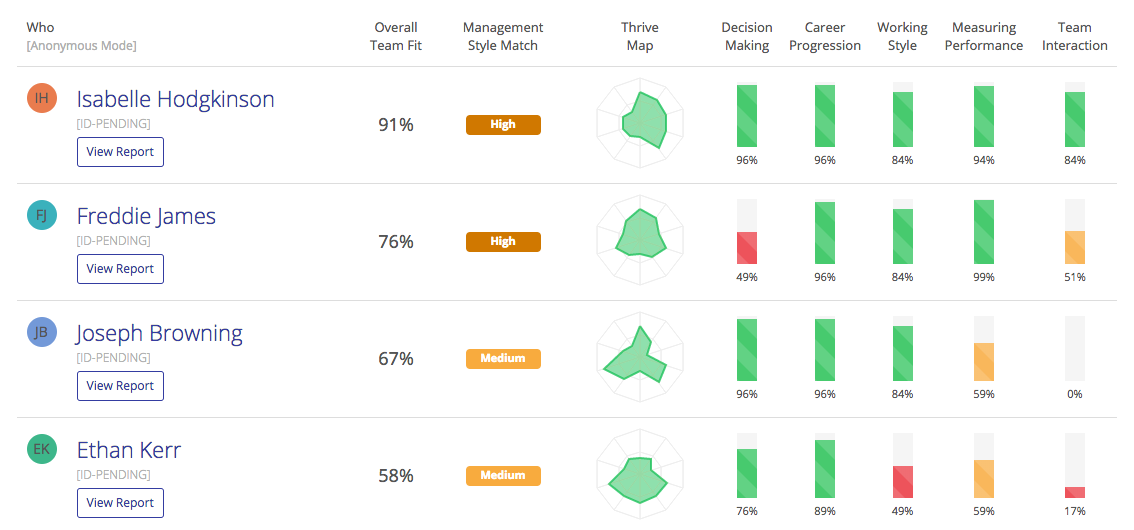Click Ethan Kerr's 17% Team Interaction bar

point(1075,492)
